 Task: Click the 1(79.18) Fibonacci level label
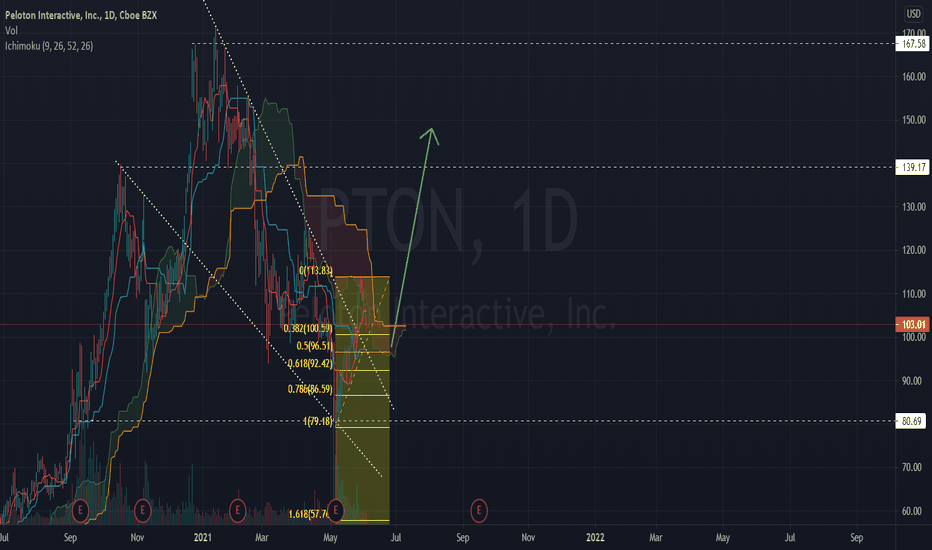[318, 421]
